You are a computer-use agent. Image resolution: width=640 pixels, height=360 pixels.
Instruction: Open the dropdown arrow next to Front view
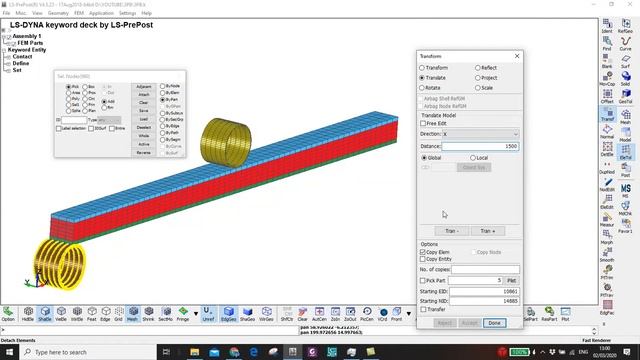tap(409, 313)
